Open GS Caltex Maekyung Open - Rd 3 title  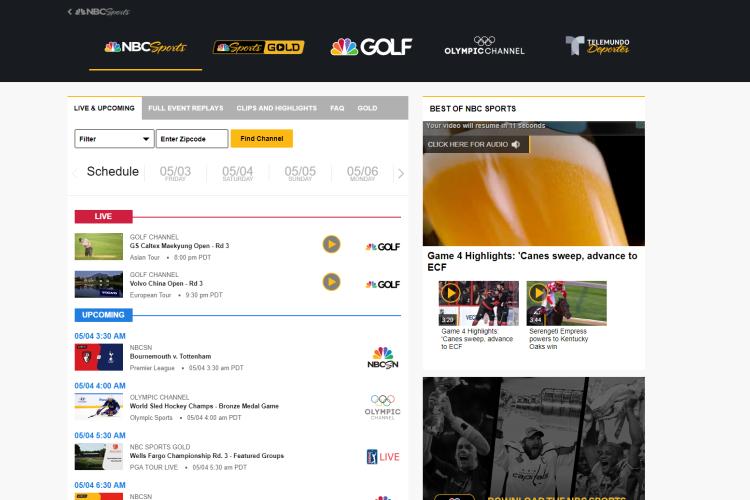(x=179, y=246)
